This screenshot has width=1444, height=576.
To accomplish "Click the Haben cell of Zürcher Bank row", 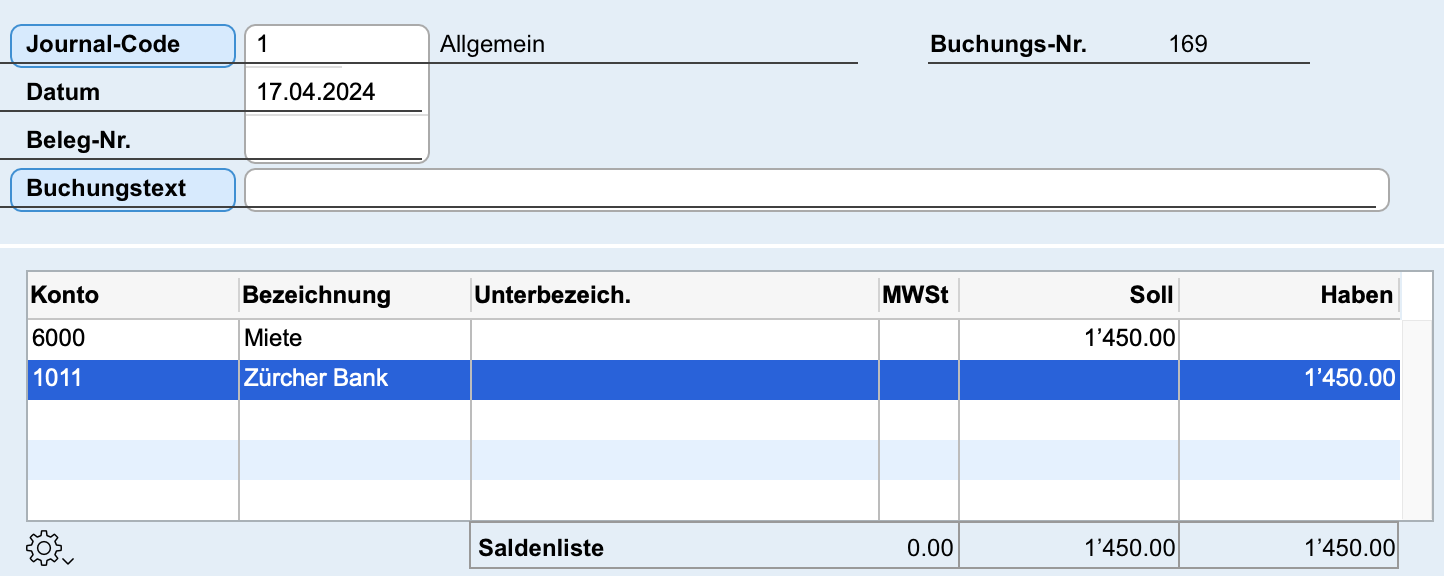I will coord(1290,380).
